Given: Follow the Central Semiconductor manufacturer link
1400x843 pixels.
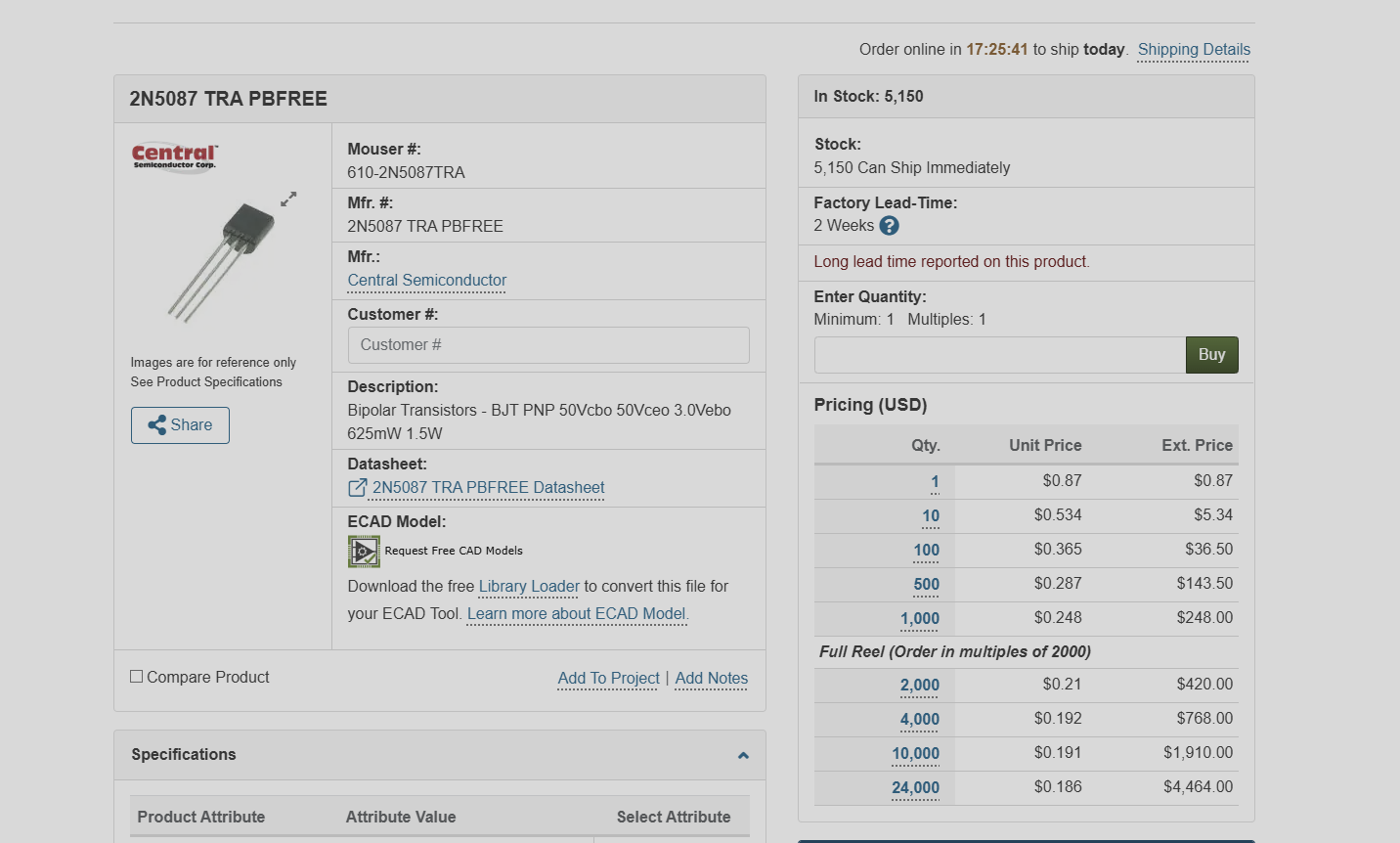Looking at the screenshot, I should tap(427, 281).
